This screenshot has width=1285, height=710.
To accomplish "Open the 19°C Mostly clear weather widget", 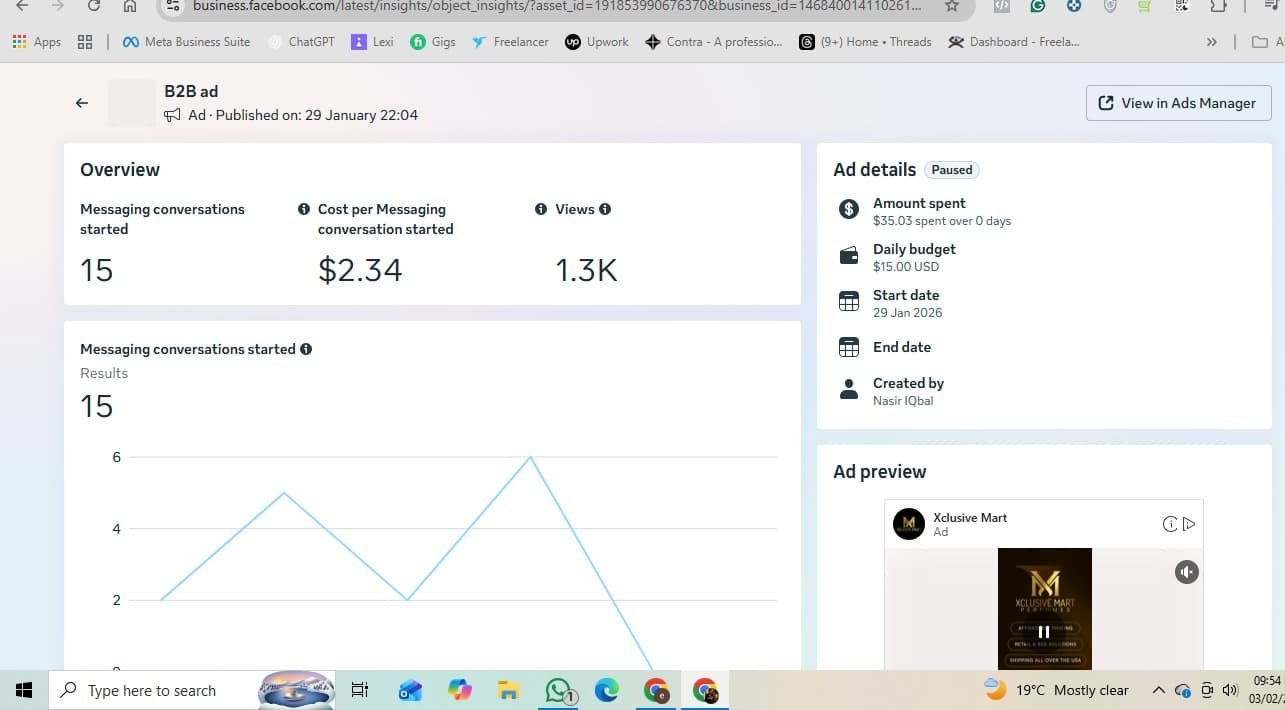I will 1057,690.
